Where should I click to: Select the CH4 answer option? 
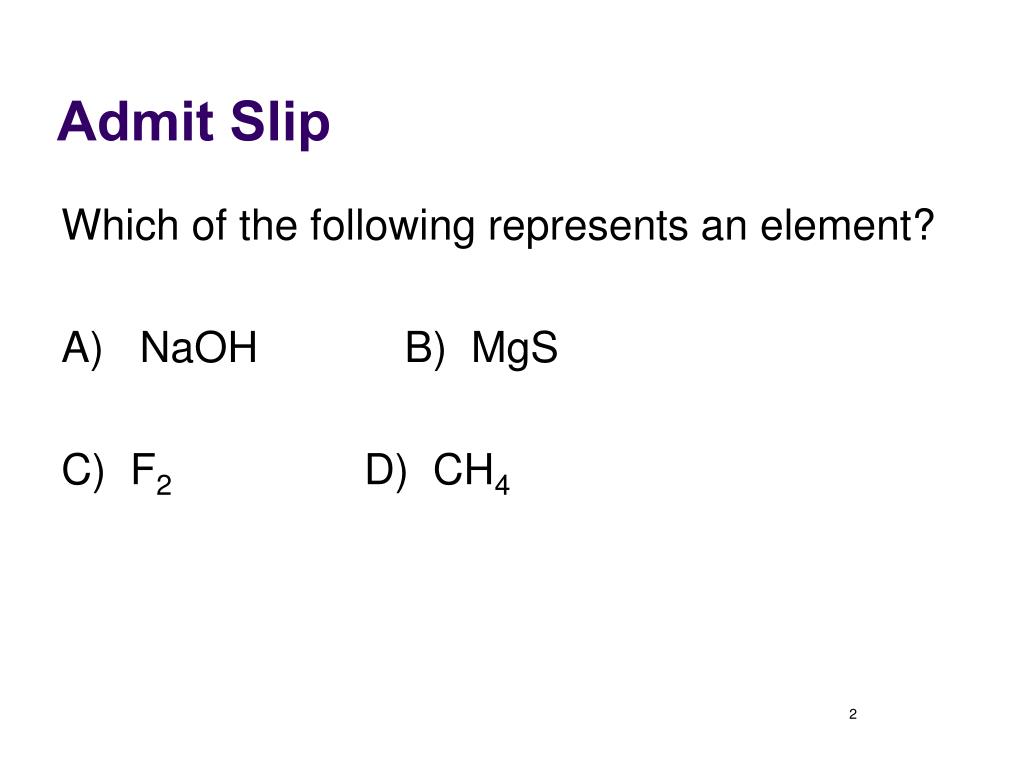472,473
